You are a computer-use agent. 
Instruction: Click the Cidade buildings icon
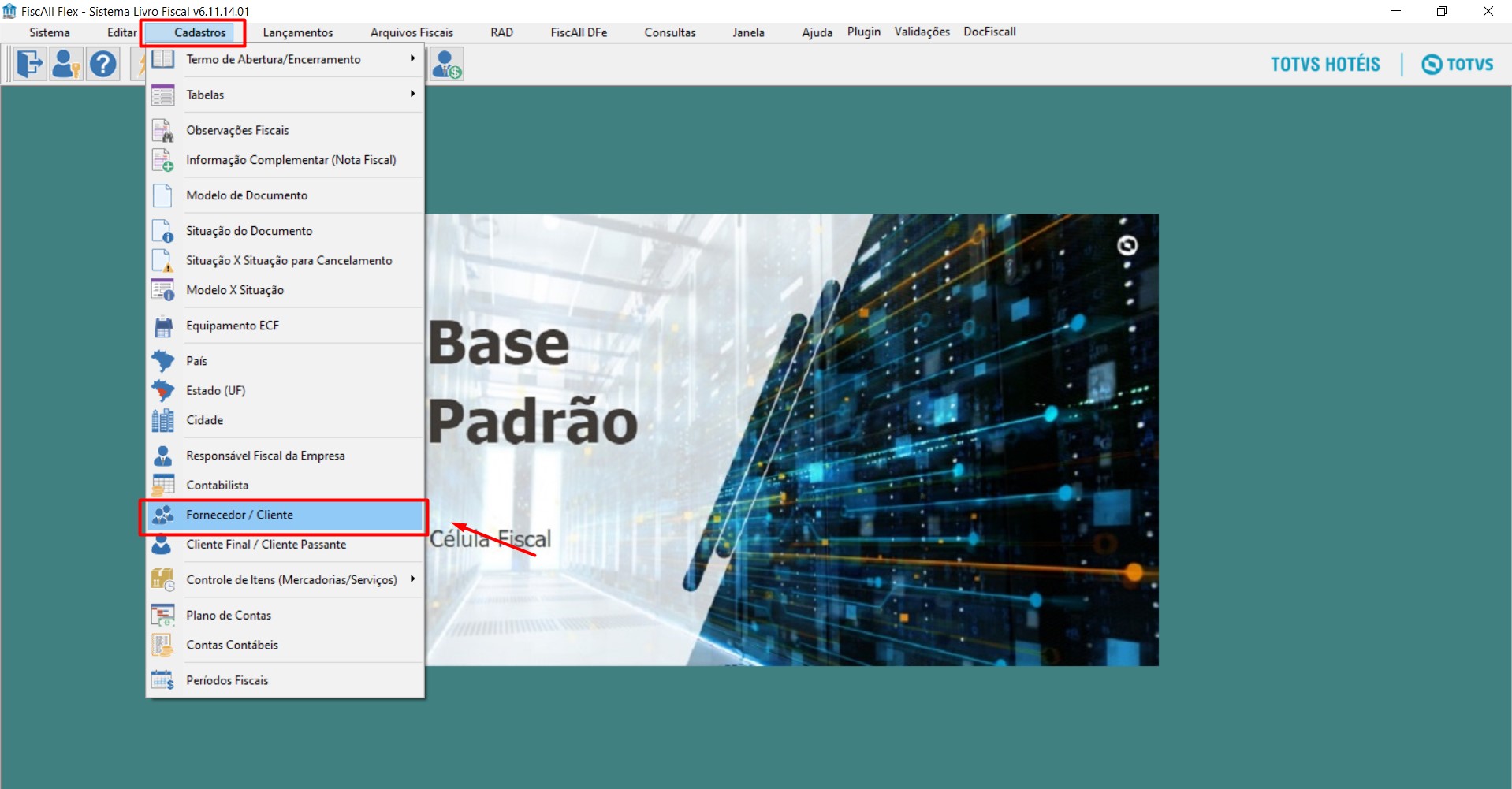pos(162,420)
